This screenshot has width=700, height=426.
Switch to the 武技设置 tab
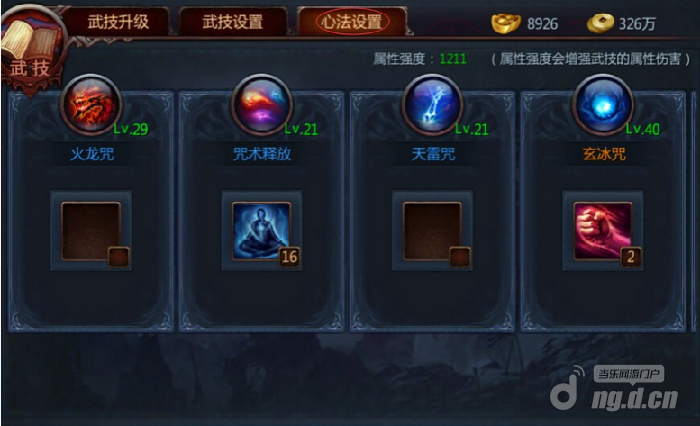pos(233,21)
